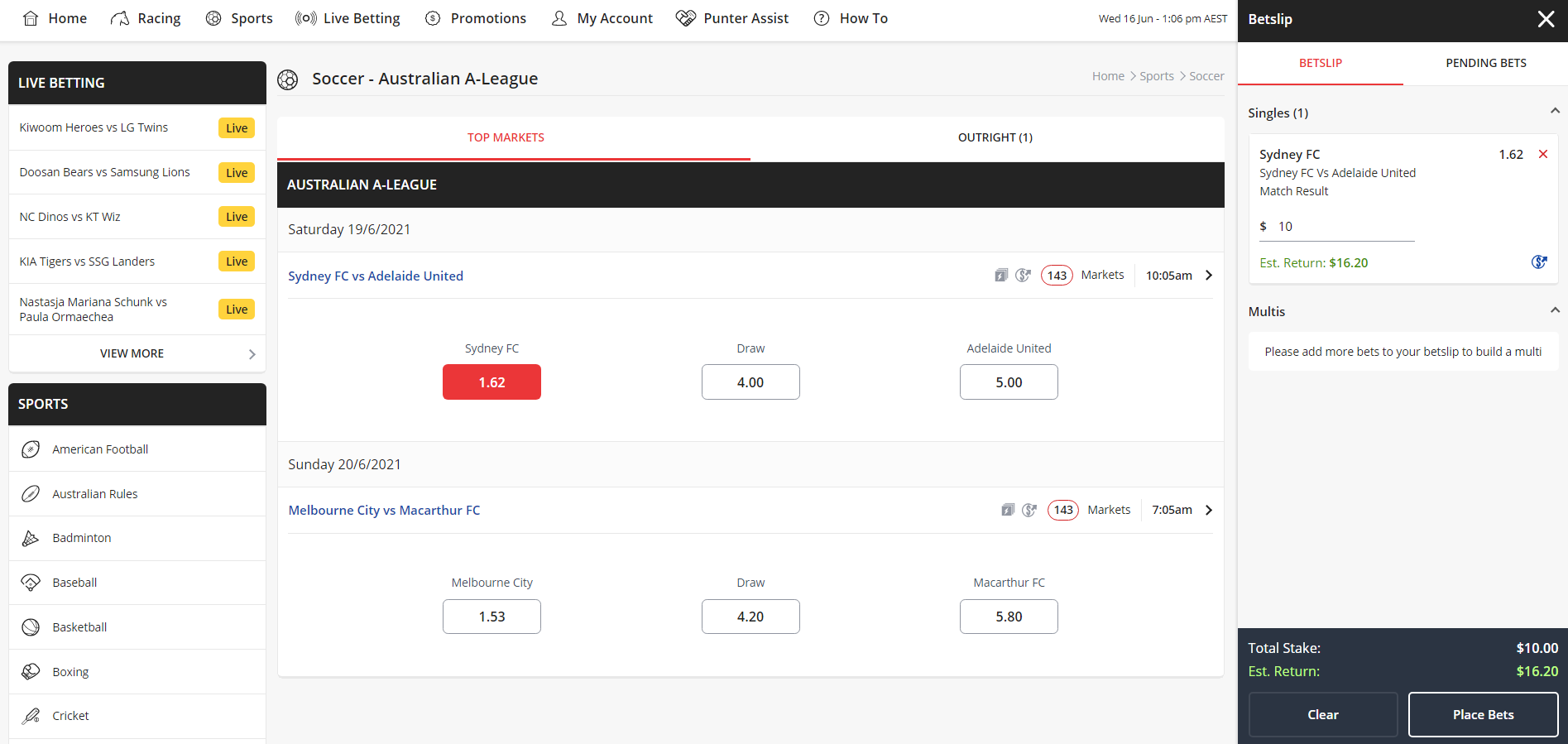Click the Badminton shuttlecock icon

[x=31, y=538]
